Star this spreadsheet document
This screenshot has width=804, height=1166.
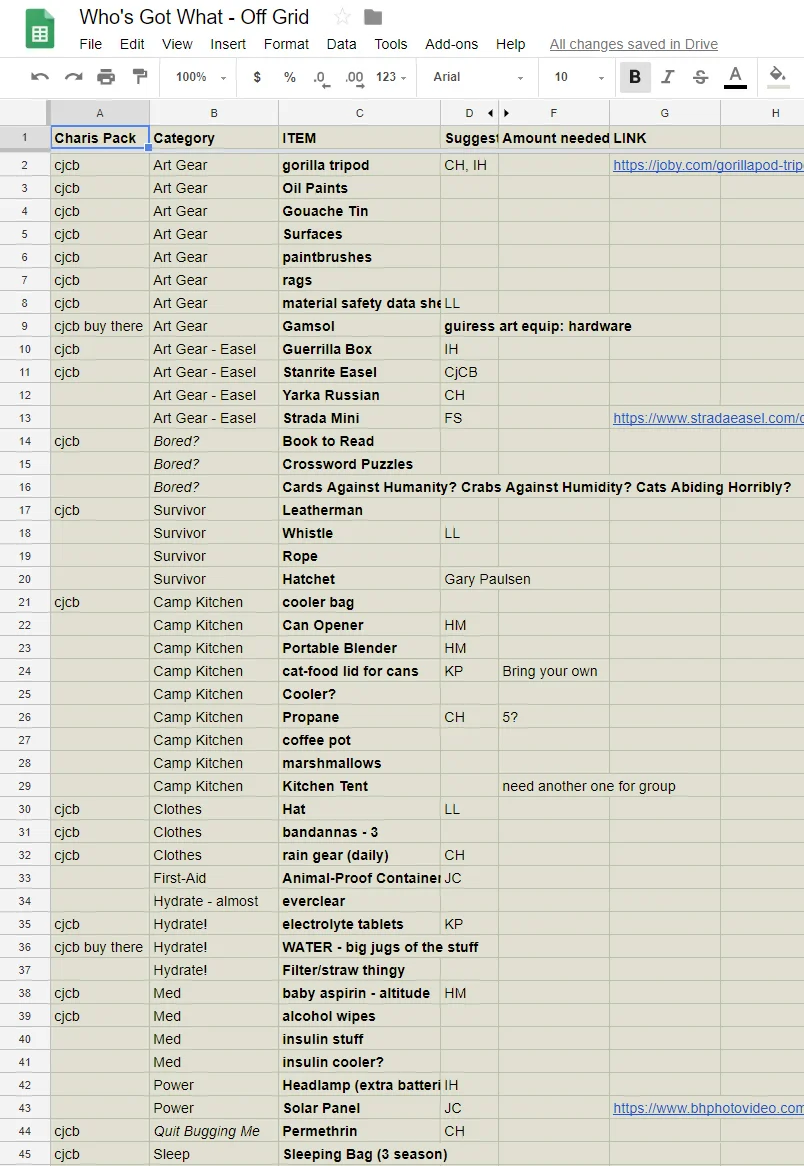click(342, 16)
